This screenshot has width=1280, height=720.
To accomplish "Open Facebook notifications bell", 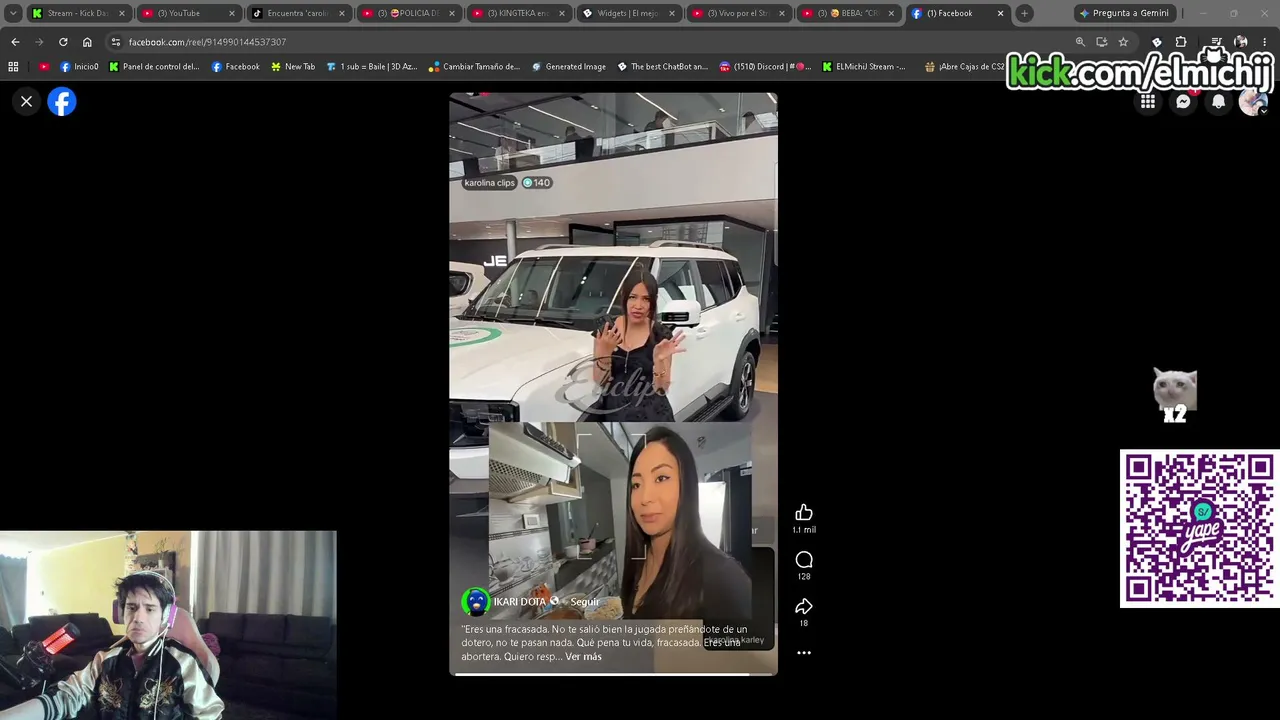I will tap(1218, 101).
